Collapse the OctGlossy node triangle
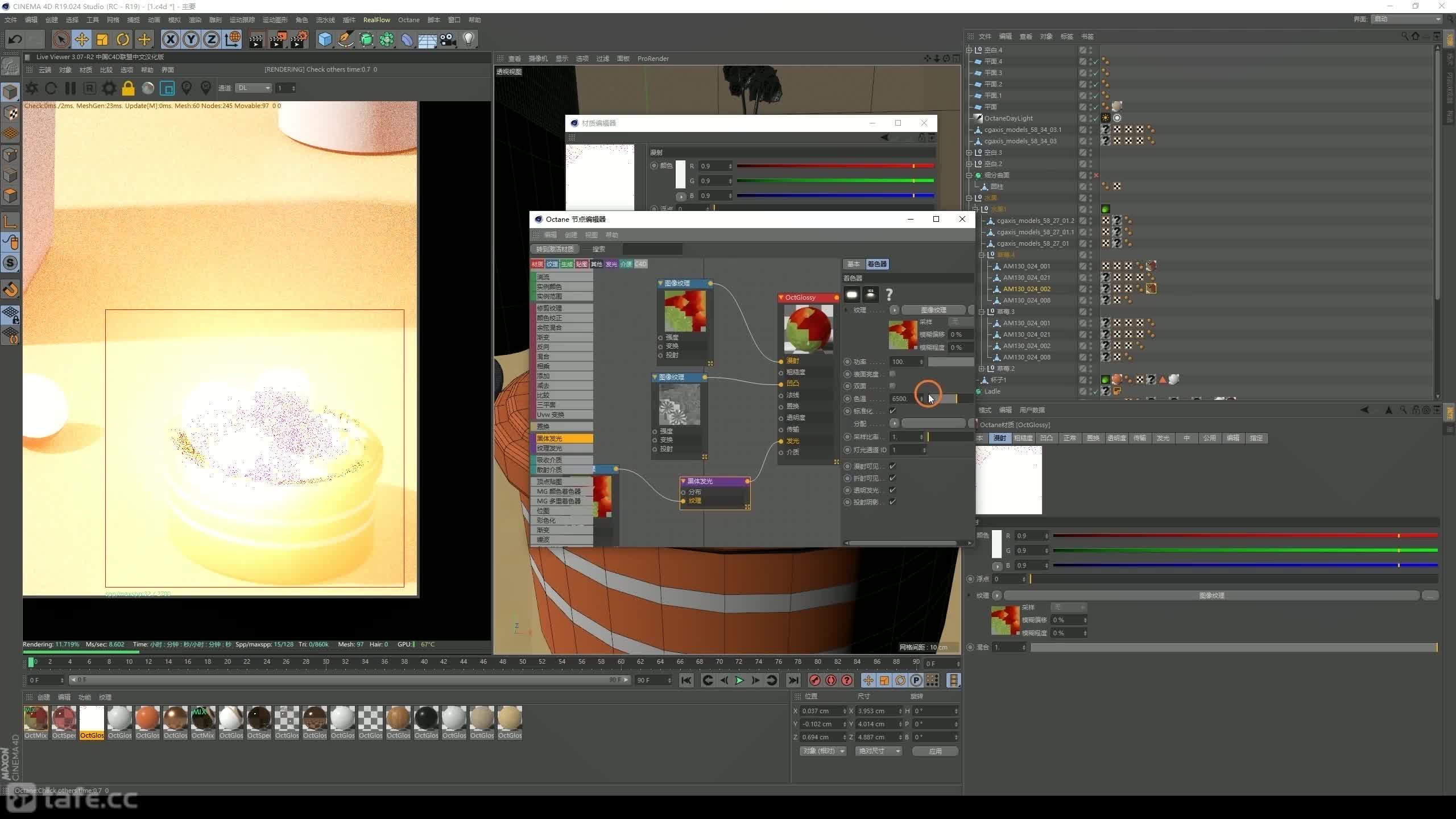The width and height of the screenshot is (1456, 819). pos(781,297)
